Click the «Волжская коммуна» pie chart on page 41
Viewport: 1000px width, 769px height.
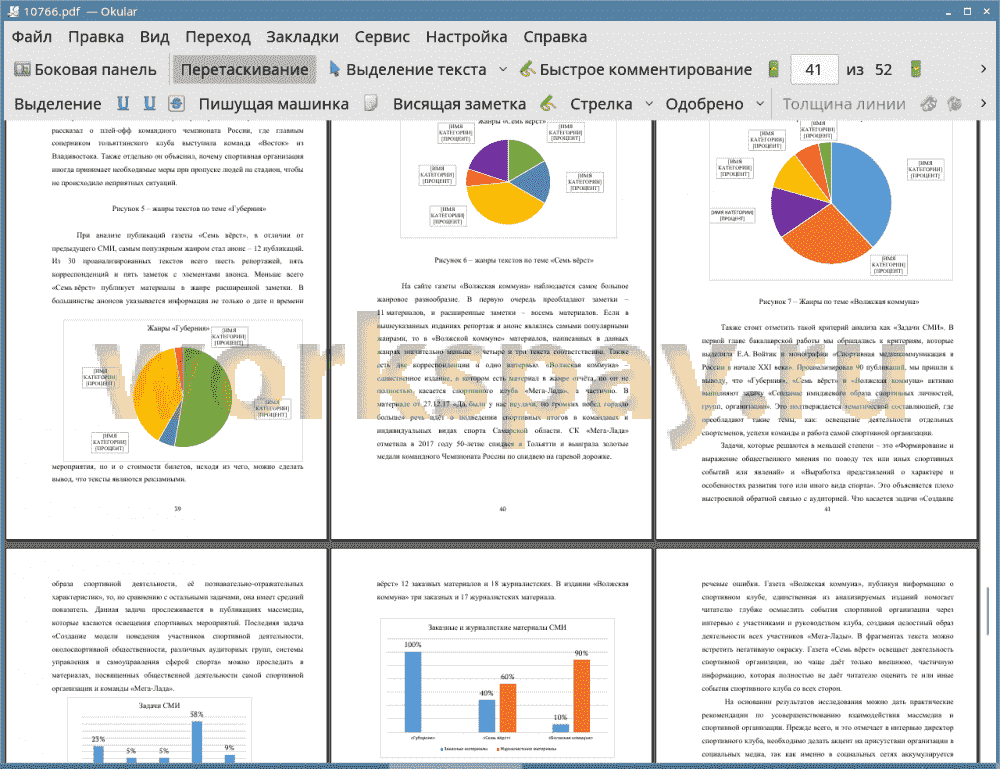(830, 201)
